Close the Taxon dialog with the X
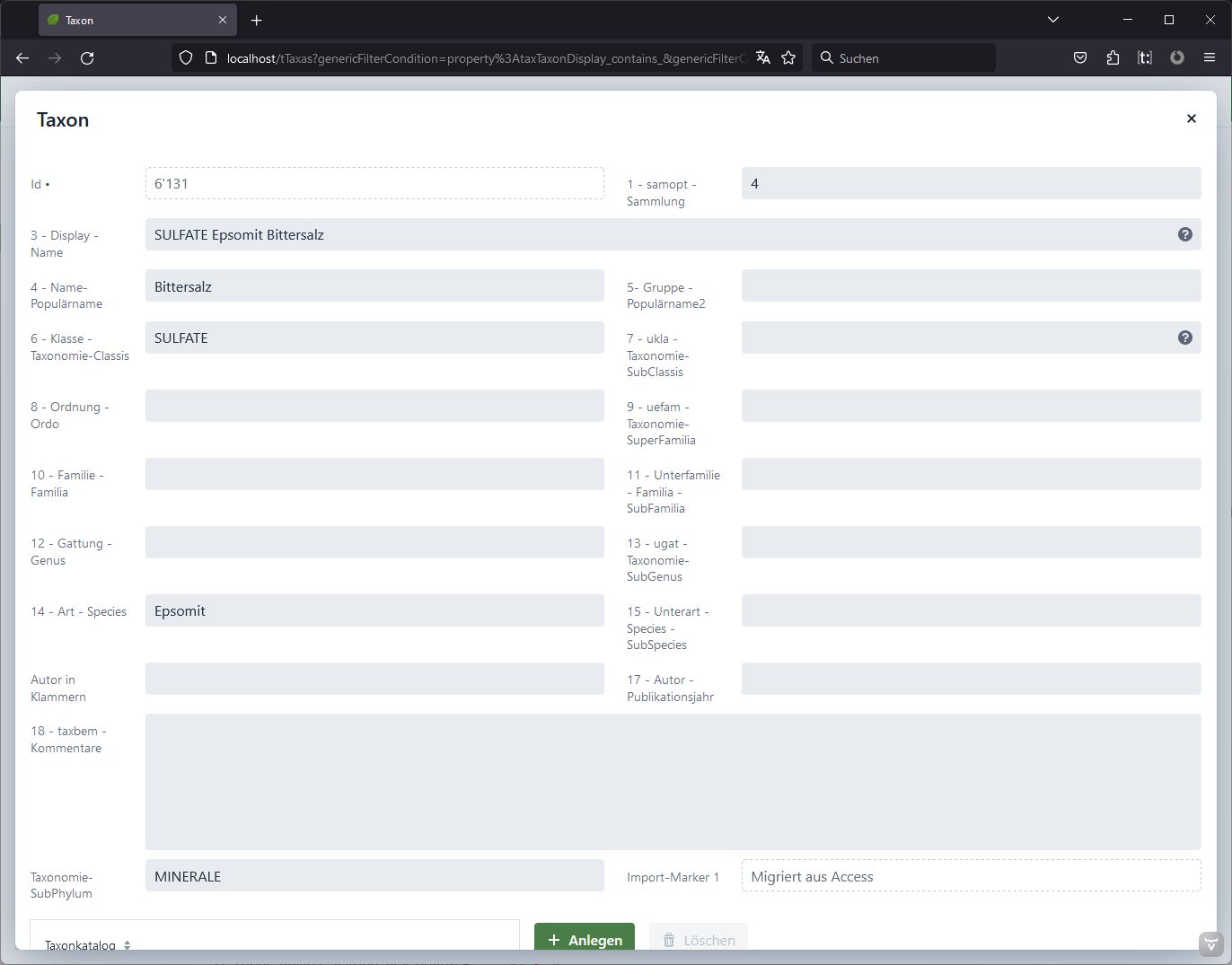Image resolution: width=1232 pixels, height=965 pixels. pyautogui.click(x=1191, y=118)
